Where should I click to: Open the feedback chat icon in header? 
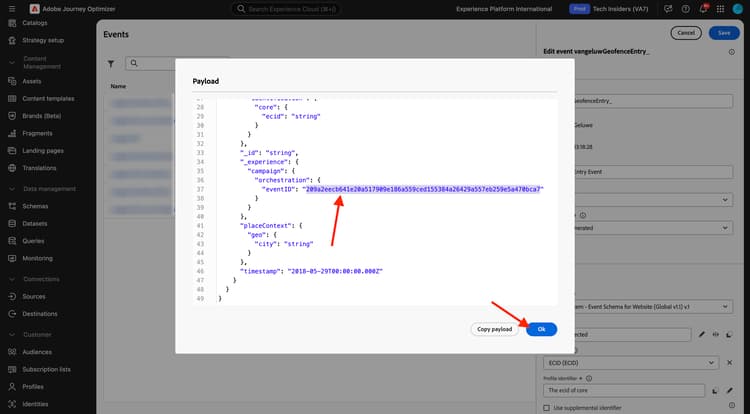click(x=668, y=9)
